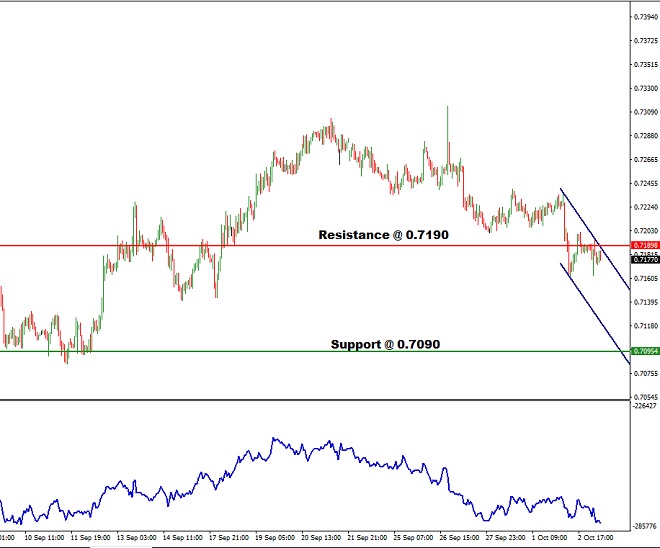
Task: Click the 0.72665 price axis label
Action: (646, 160)
